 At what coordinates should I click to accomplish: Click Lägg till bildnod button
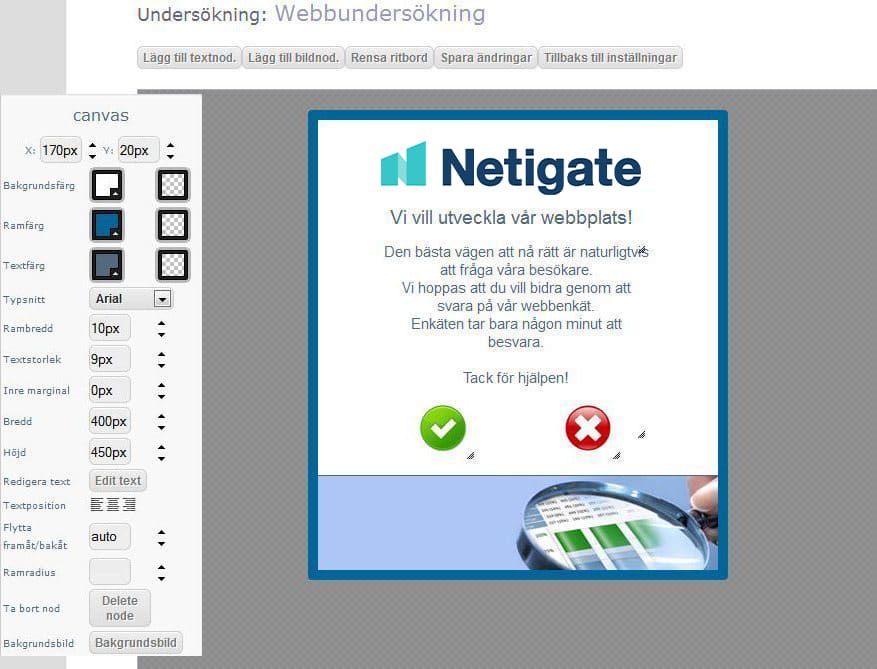point(293,58)
